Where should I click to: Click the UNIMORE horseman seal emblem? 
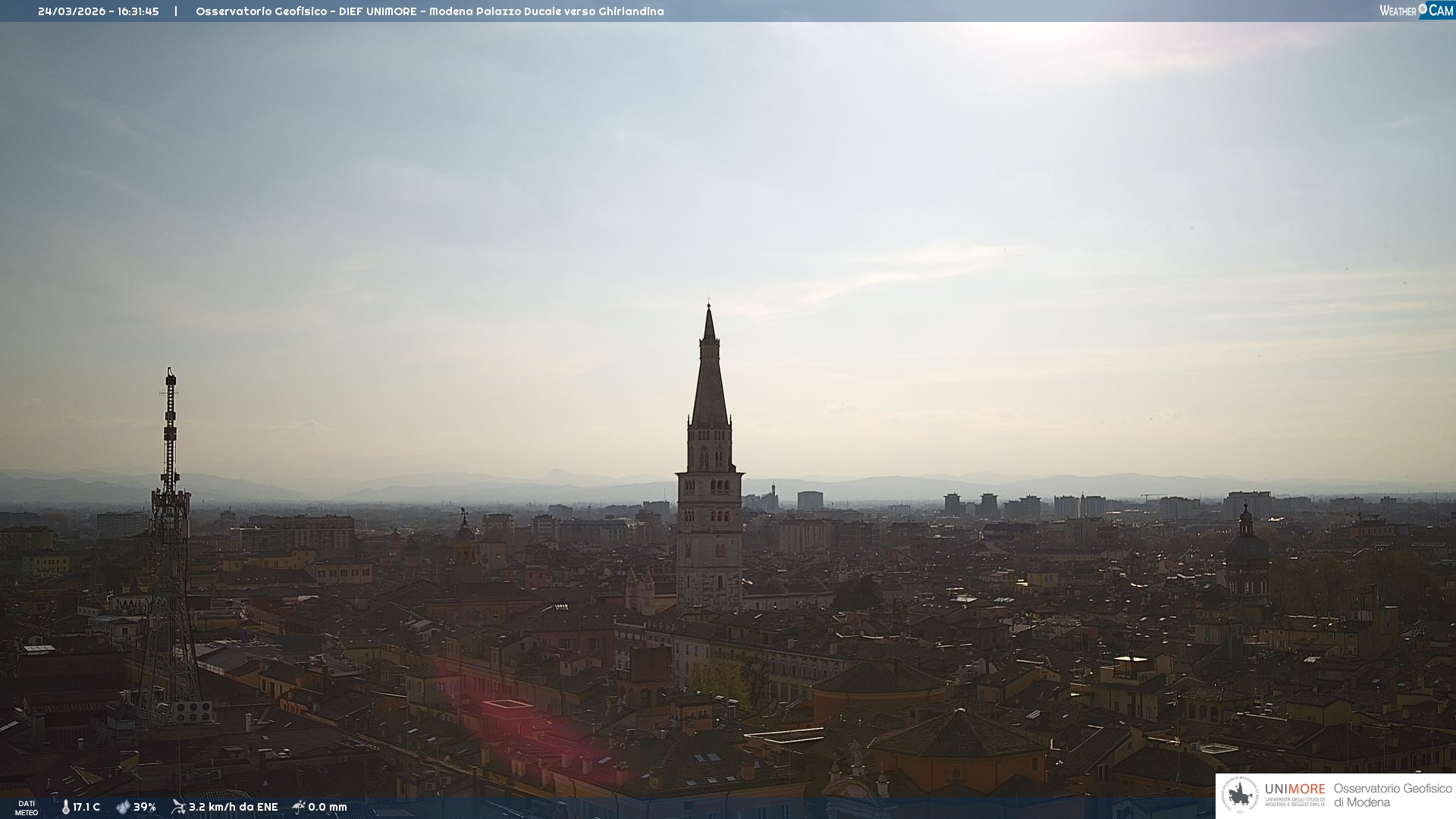pyautogui.click(x=1240, y=795)
